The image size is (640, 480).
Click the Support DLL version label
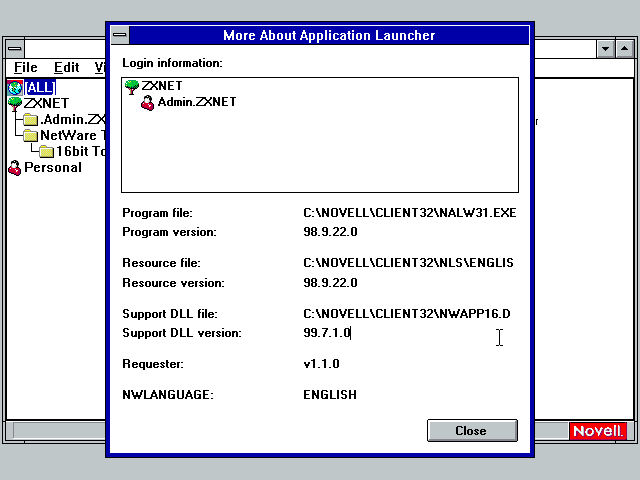tap(182, 333)
